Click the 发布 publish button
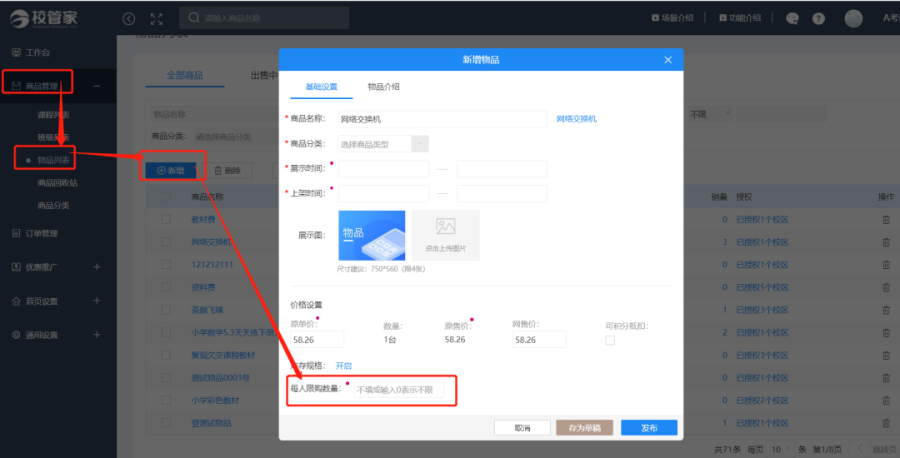This screenshot has height=458, width=900. pyautogui.click(x=648, y=427)
